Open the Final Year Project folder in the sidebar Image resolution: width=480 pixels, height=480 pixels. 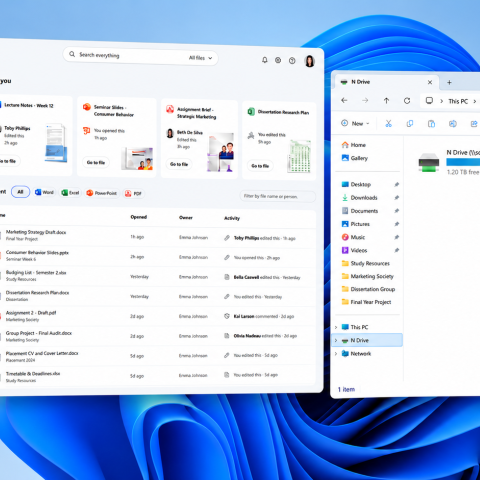[x=366, y=302]
